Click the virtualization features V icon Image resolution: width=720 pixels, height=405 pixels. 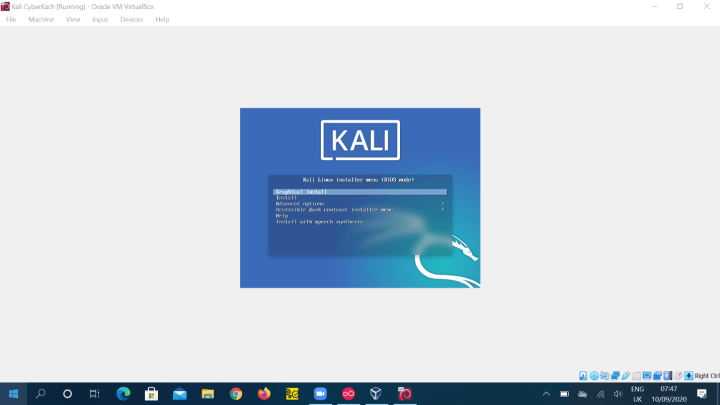(x=668, y=376)
